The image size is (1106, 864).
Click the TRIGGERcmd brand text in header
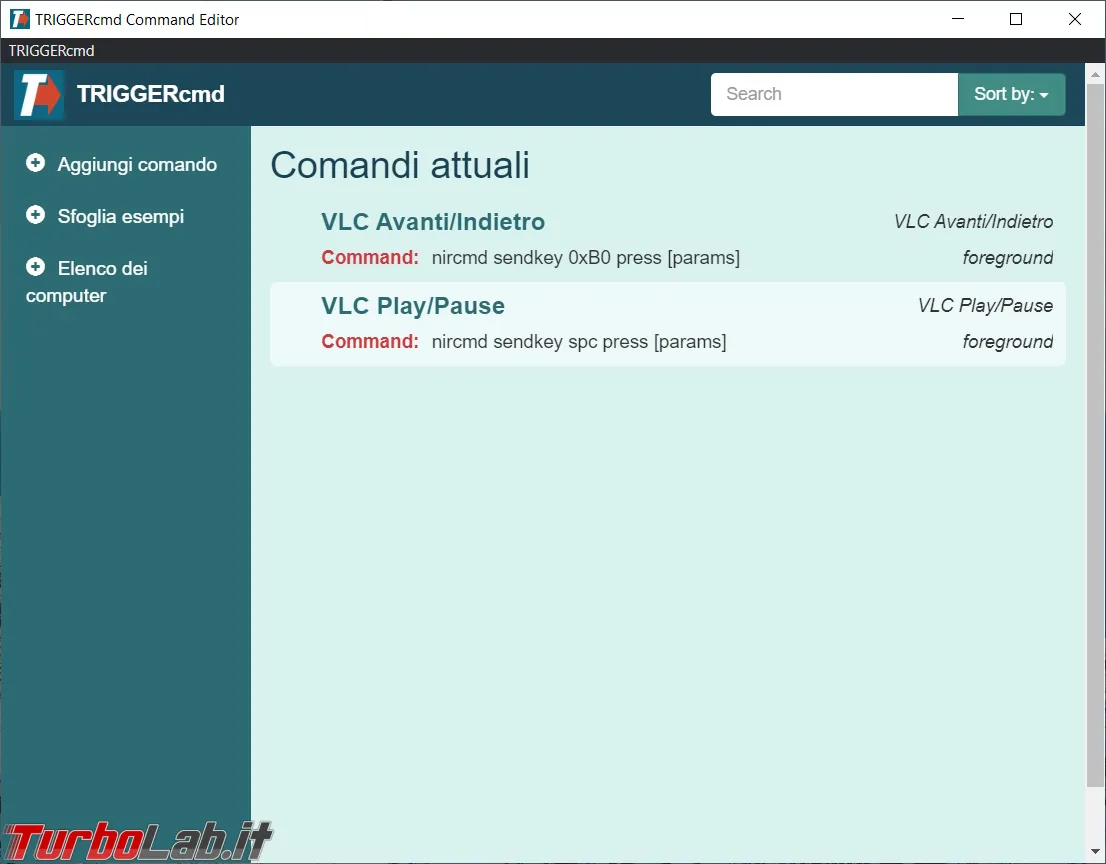pos(151,94)
